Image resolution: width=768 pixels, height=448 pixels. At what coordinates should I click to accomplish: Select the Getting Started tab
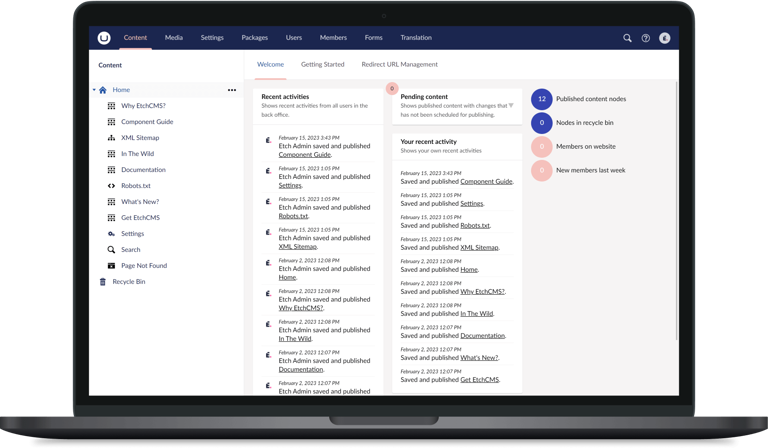point(322,64)
